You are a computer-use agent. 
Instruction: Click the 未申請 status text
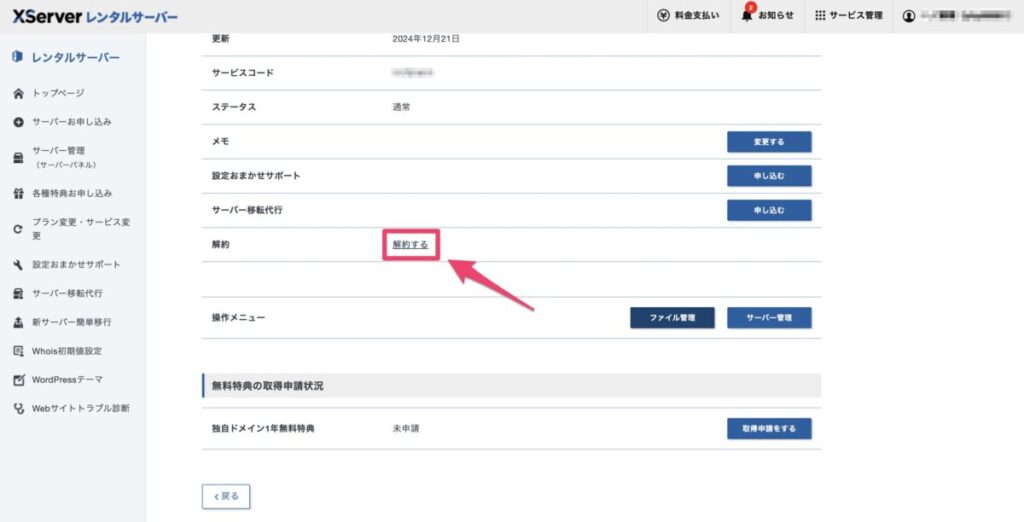pos(406,429)
